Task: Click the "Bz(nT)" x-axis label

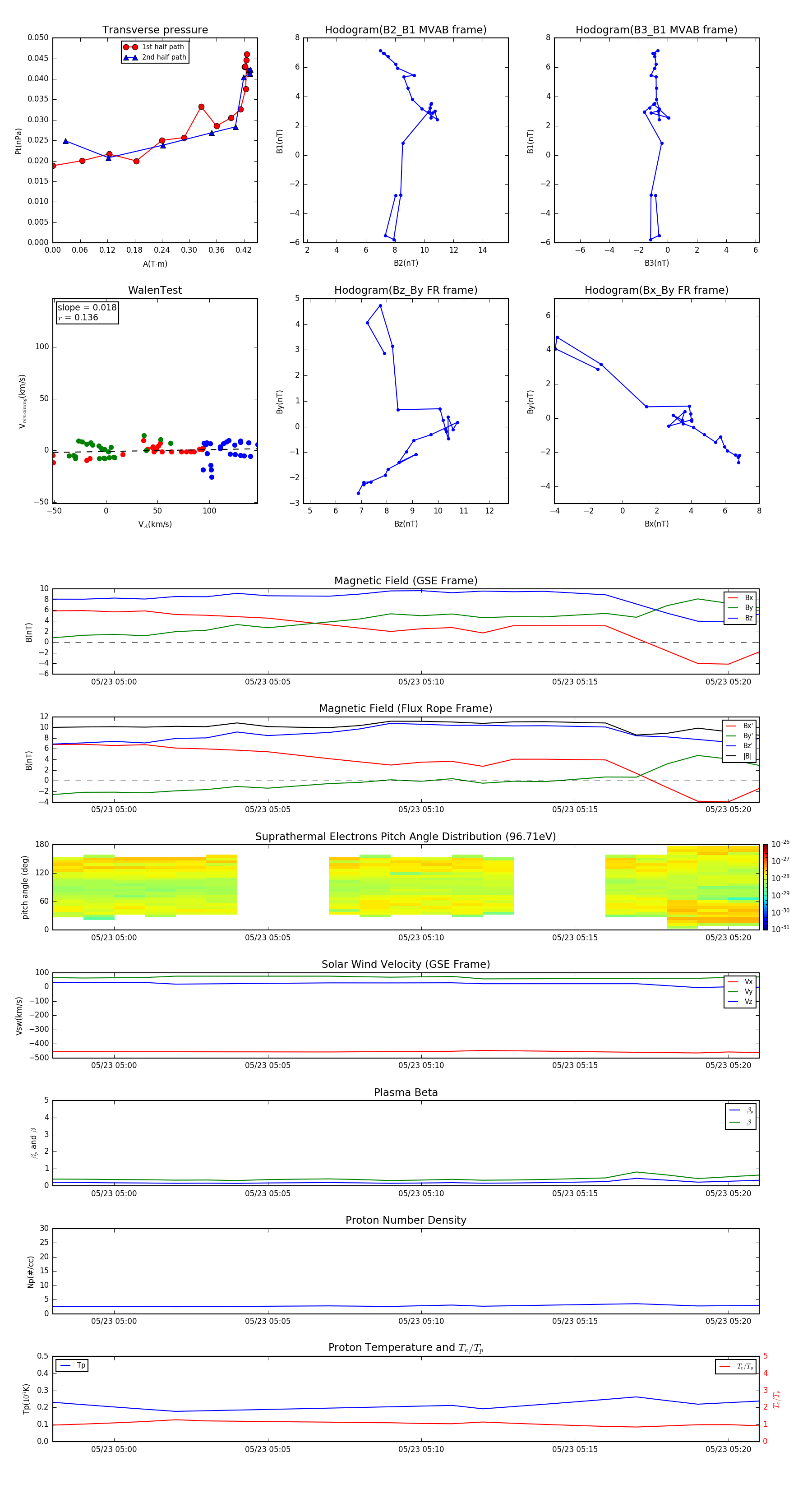Action: (x=406, y=524)
